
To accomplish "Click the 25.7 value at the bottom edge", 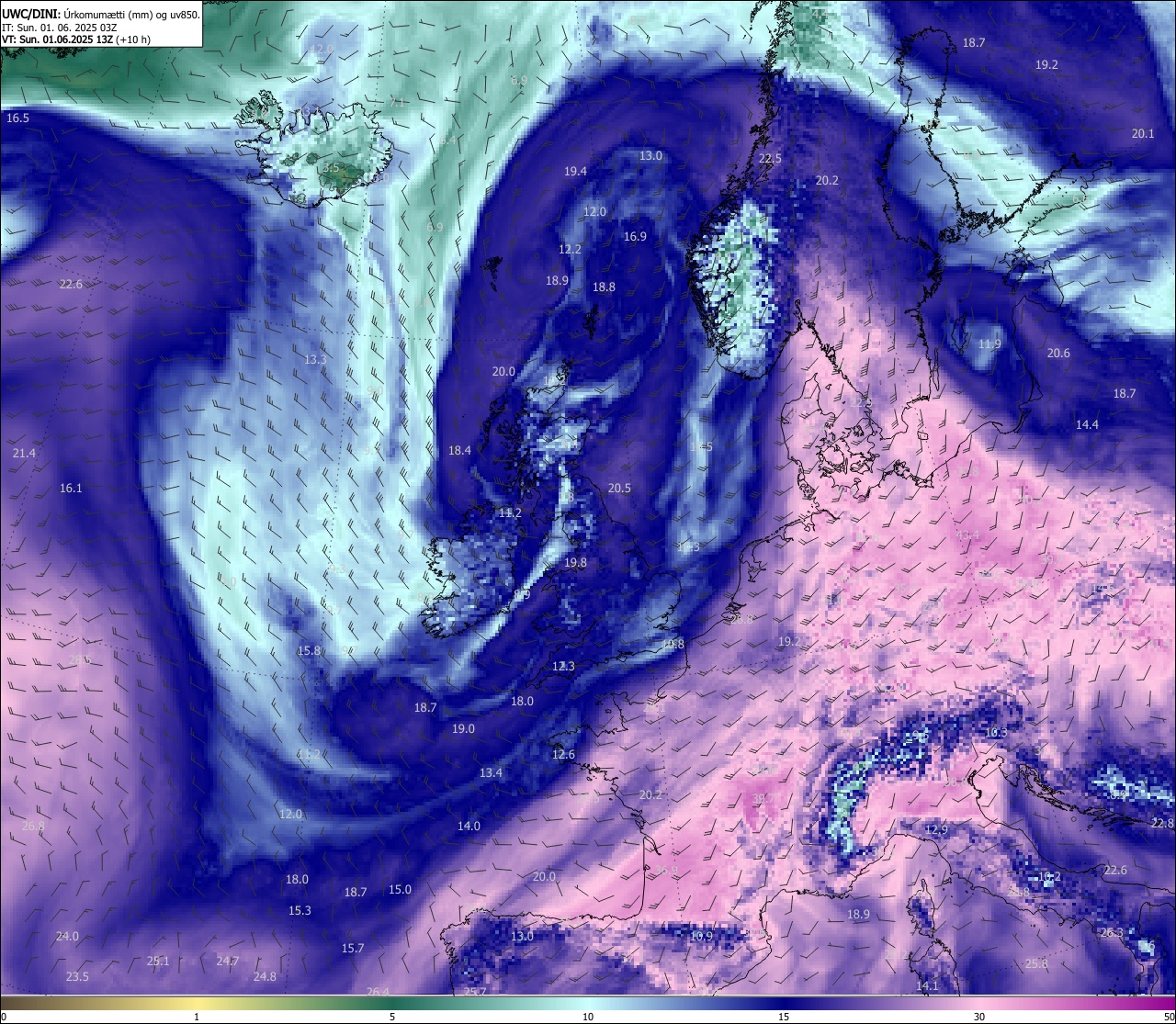I will pos(475,991).
